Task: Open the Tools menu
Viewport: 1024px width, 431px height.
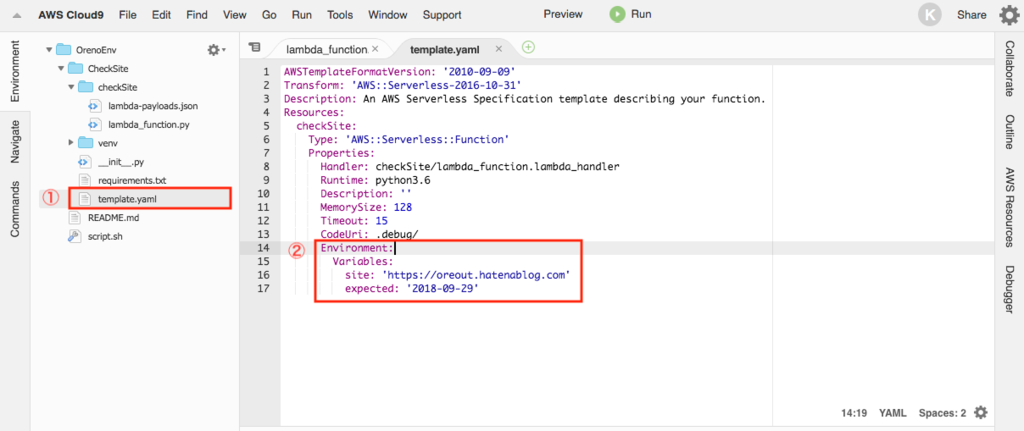Action: [340, 14]
